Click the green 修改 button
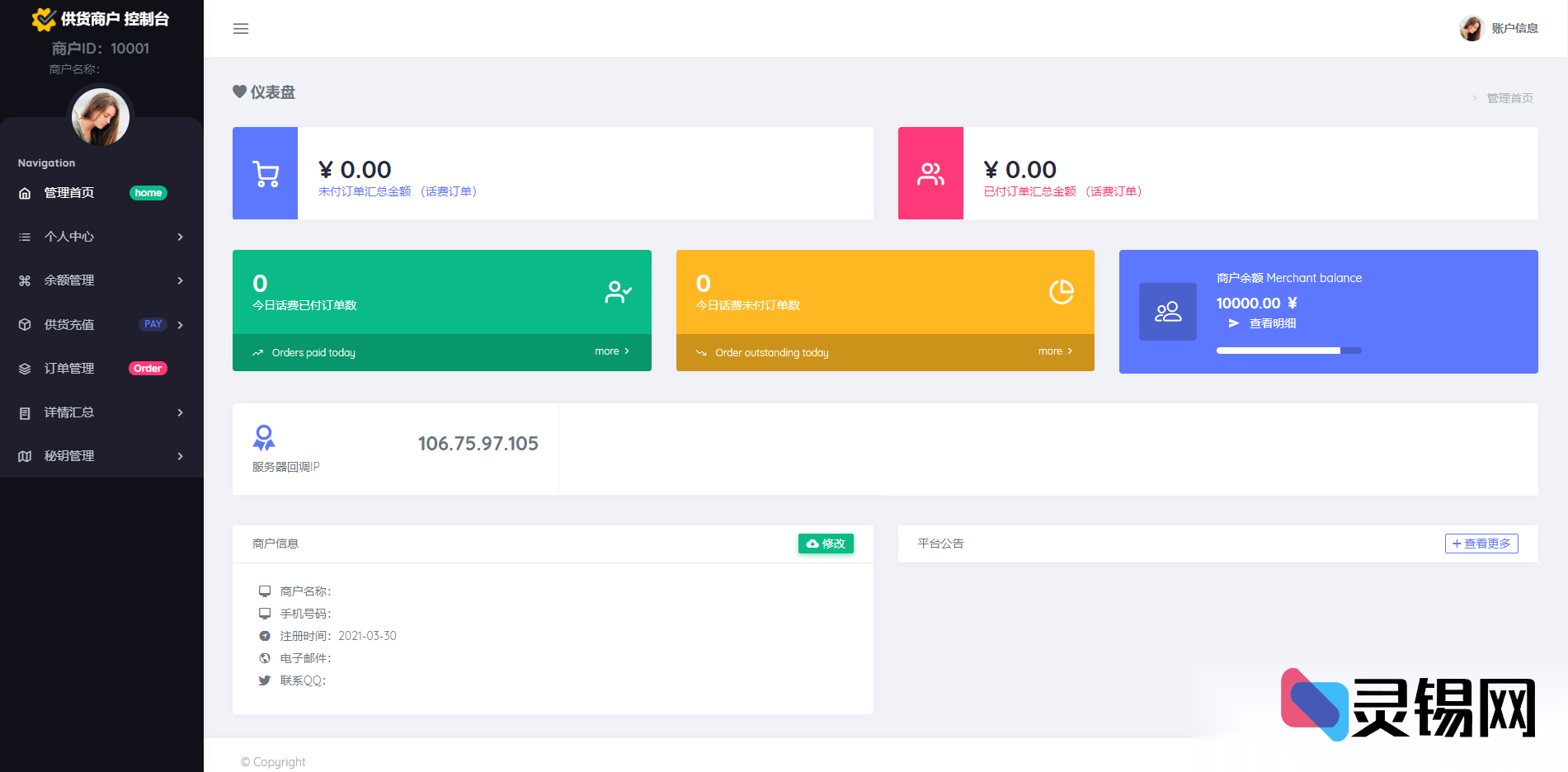1568x772 pixels. (826, 544)
